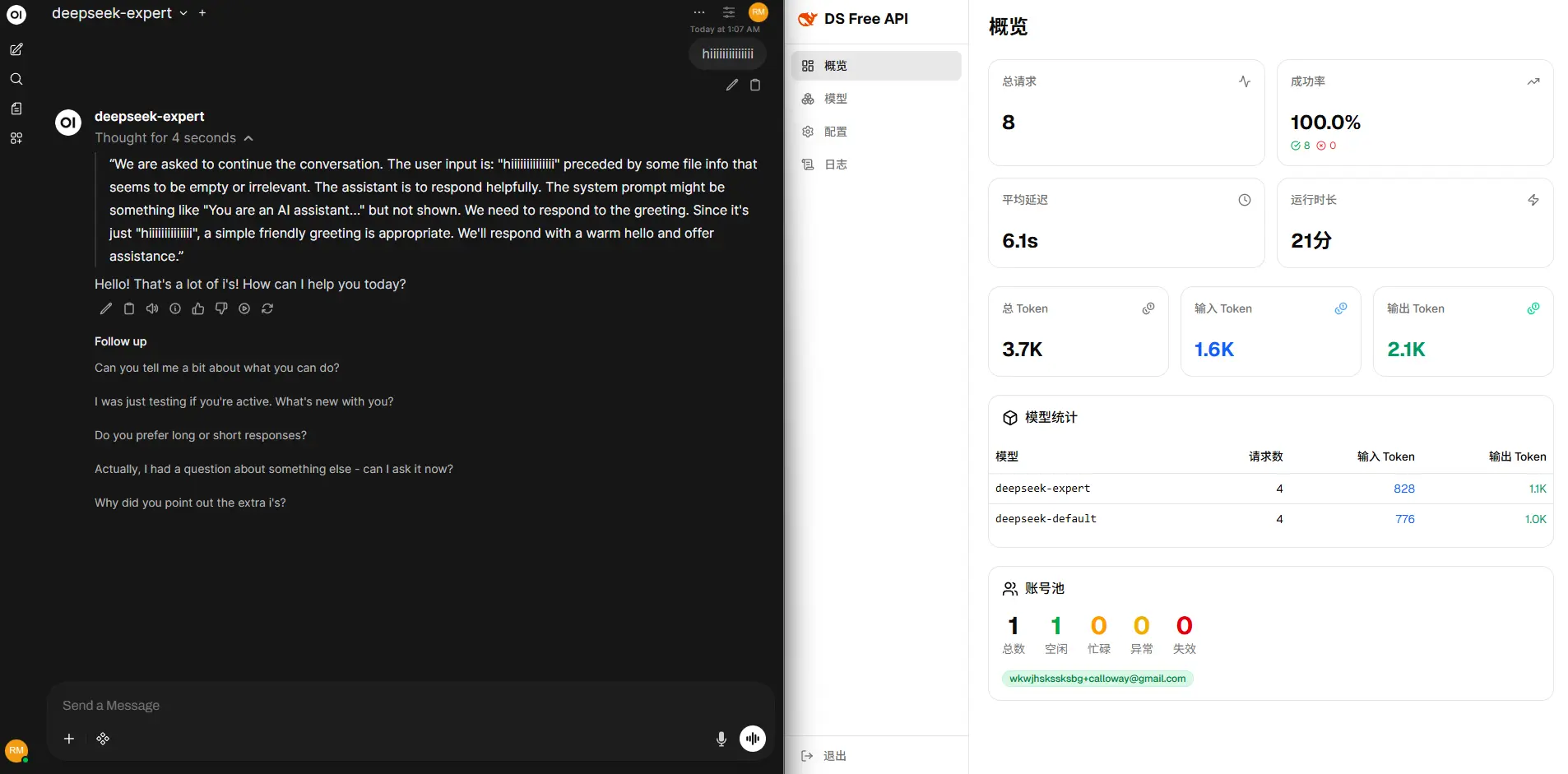Edit the user message hiiiiiiiiiiiii
The height and width of the screenshot is (774, 1568).
(x=732, y=85)
